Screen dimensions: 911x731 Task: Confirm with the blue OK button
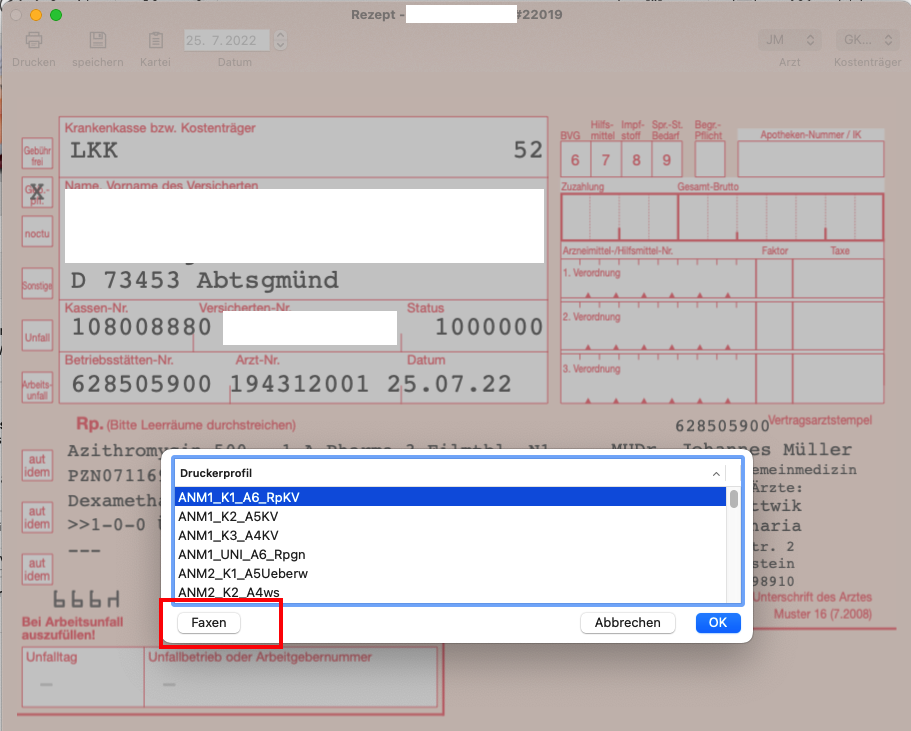pos(718,622)
